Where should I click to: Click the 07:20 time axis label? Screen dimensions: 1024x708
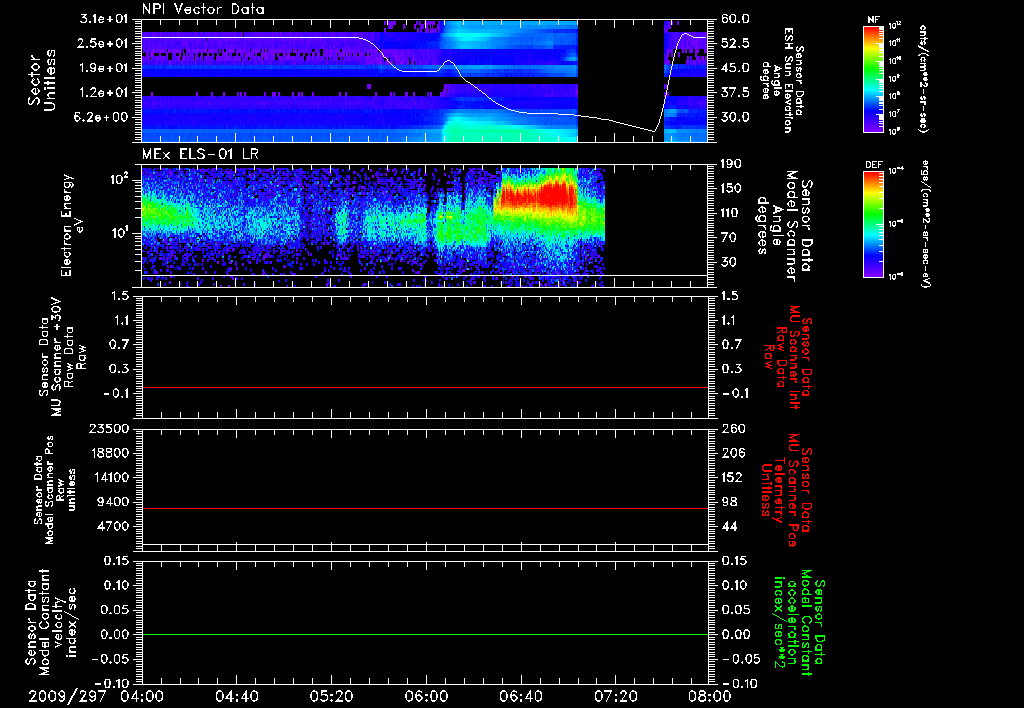pyautogui.click(x=615, y=696)
